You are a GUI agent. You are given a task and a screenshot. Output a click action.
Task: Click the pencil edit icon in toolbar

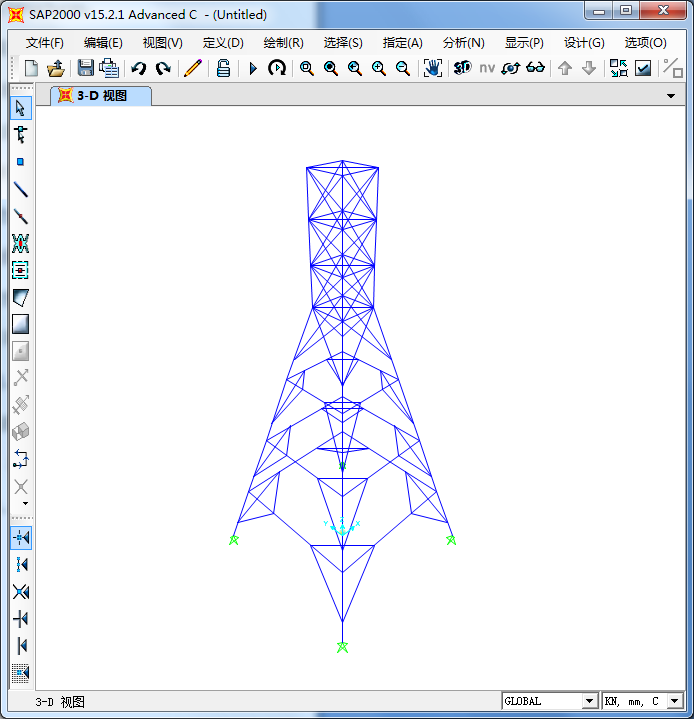[193, 68]
